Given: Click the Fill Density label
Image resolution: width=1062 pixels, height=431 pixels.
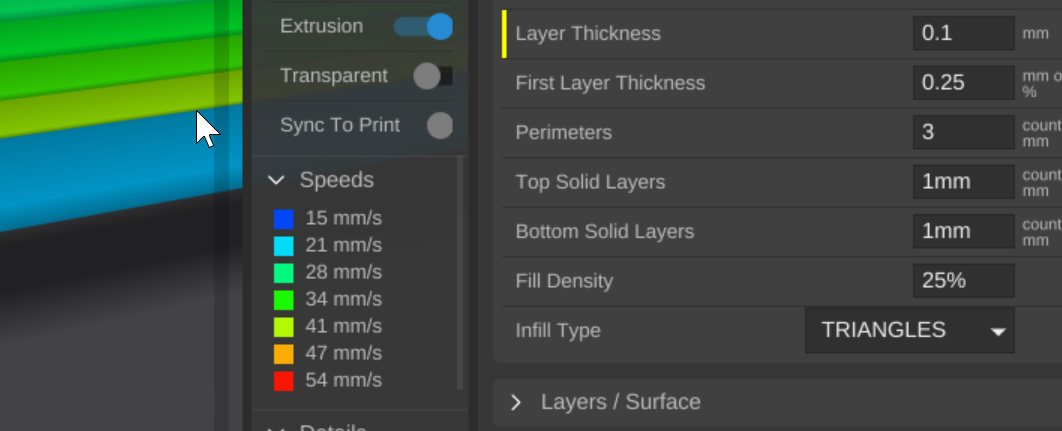Looking at the screenshot, I should click(x=564, y=281).
